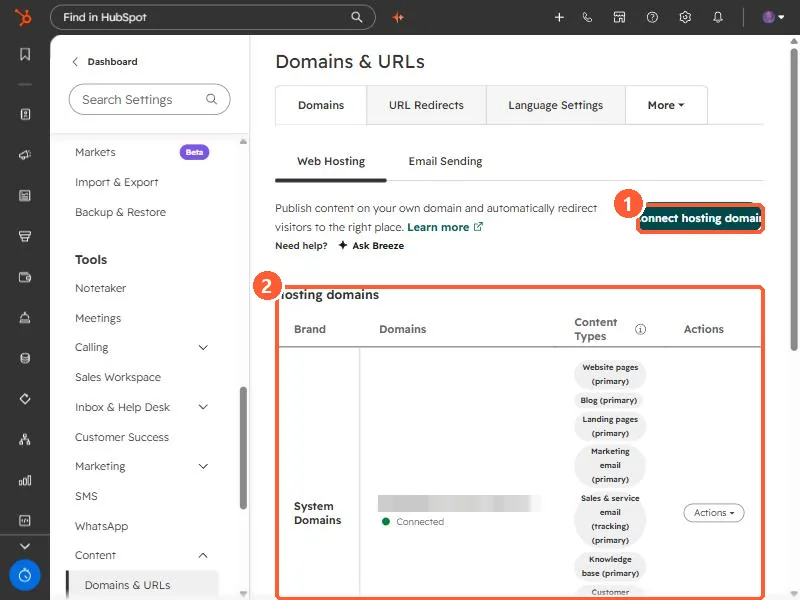The width and height of the screenshot is (800, 600).
Task: Expand the Marketing section chevron
Action: [203, 466]
